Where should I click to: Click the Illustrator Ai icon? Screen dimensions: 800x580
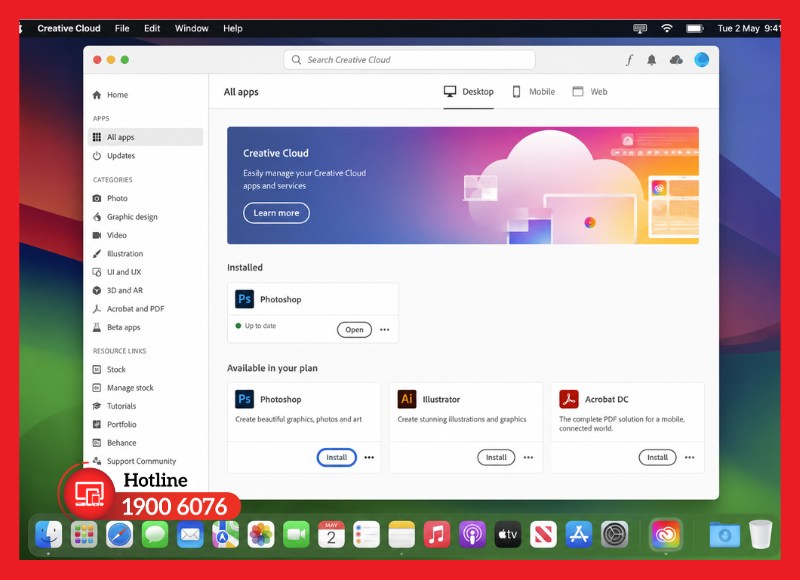pos(407,399)
